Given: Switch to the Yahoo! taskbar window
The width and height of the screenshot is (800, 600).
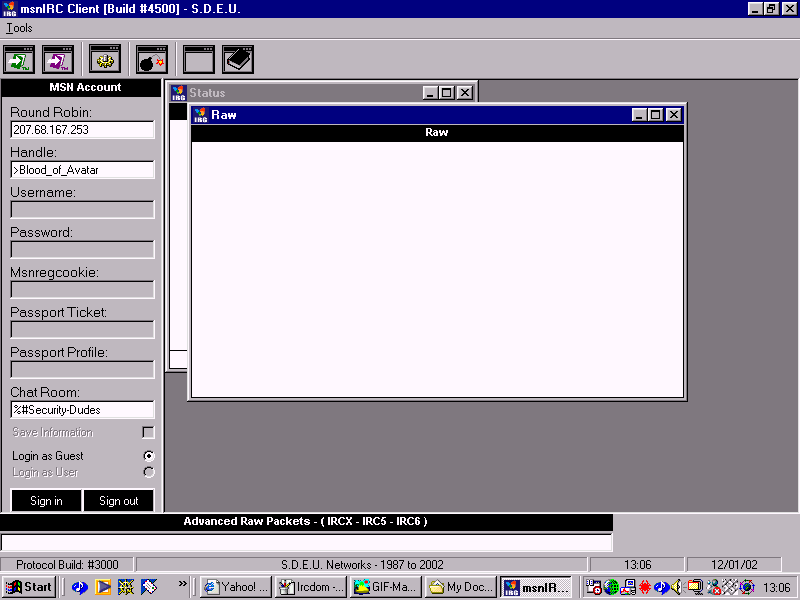Looking at the screenshot, I should coord(236,587).
